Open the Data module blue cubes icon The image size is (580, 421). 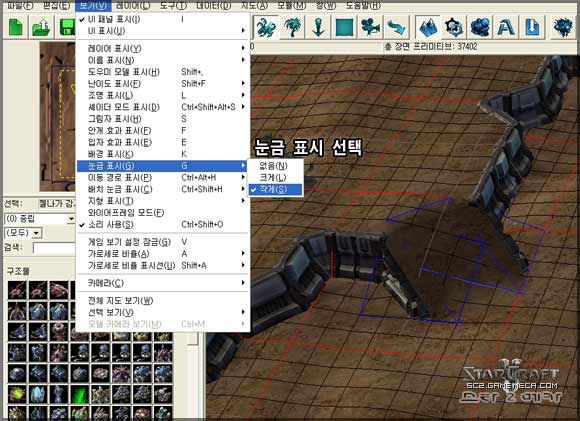pyautogui.click(x=480, y=27)
